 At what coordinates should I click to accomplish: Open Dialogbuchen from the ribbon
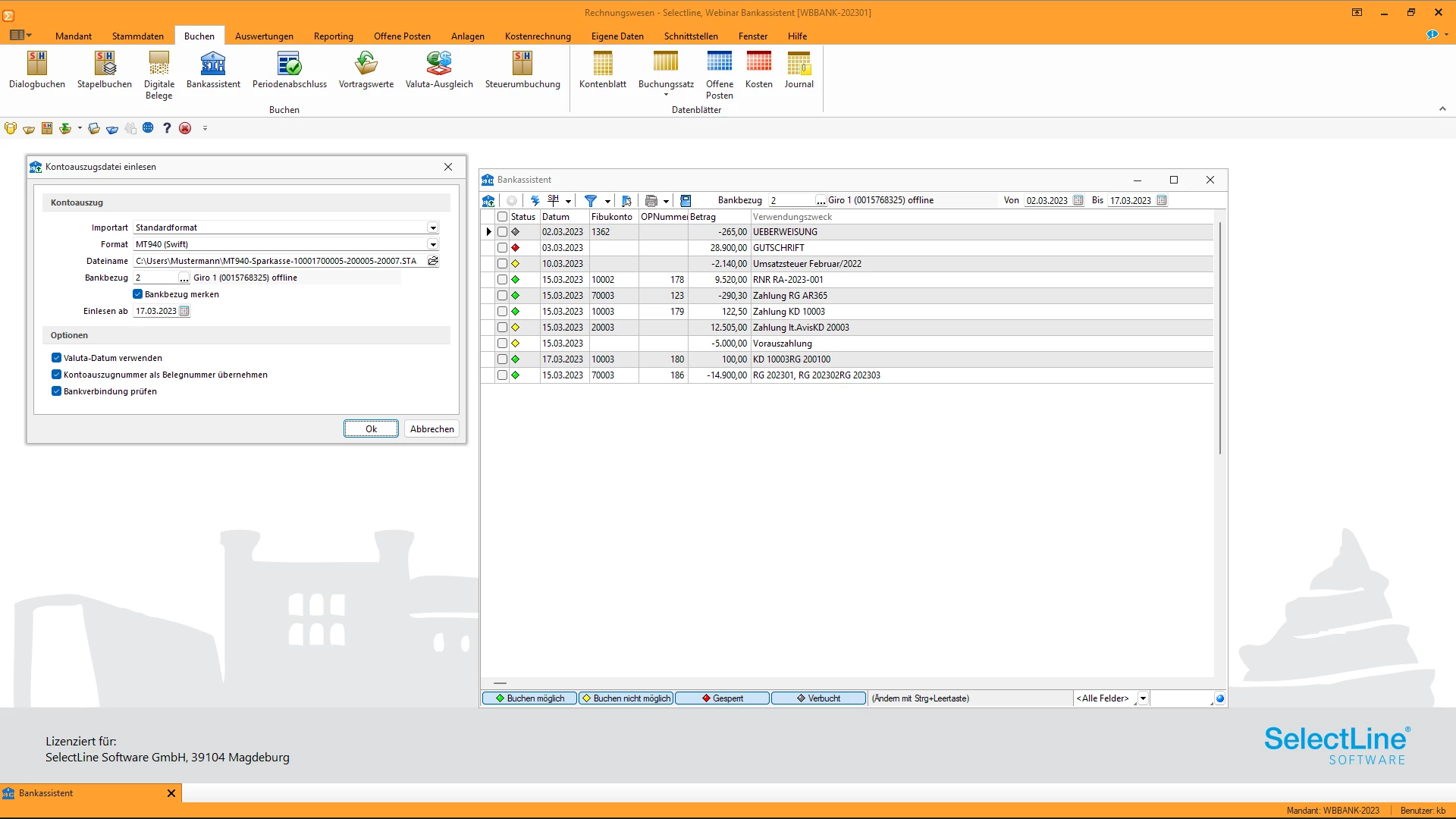tap(37, 71)
